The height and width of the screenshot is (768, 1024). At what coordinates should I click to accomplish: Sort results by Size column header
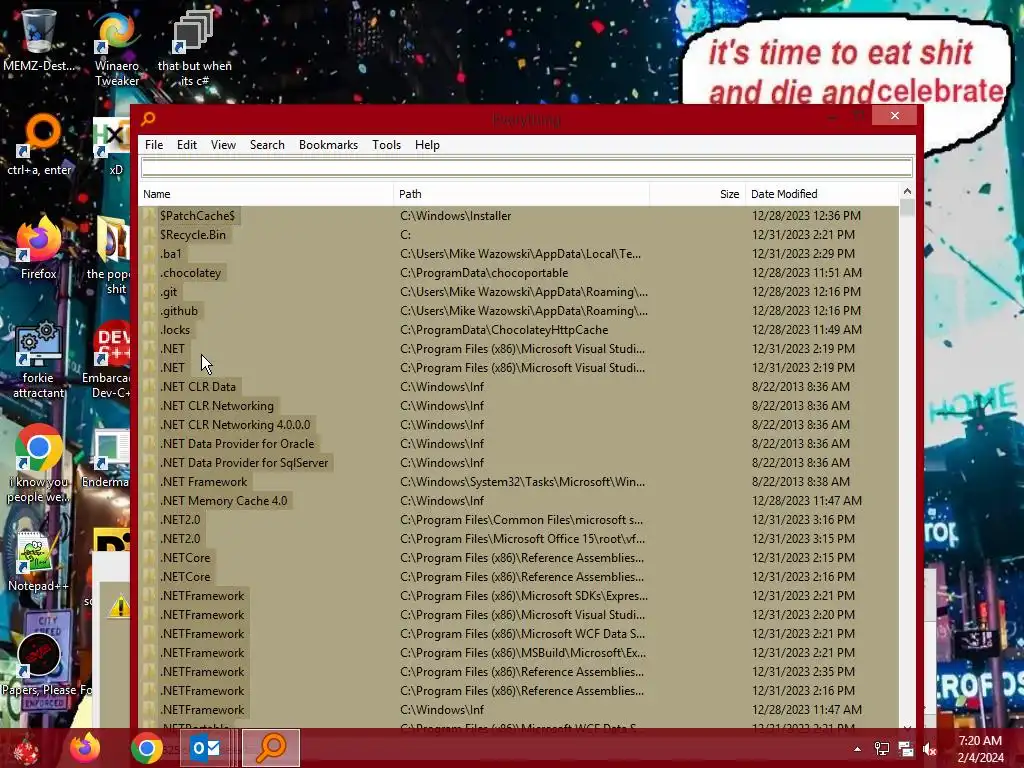697,194
